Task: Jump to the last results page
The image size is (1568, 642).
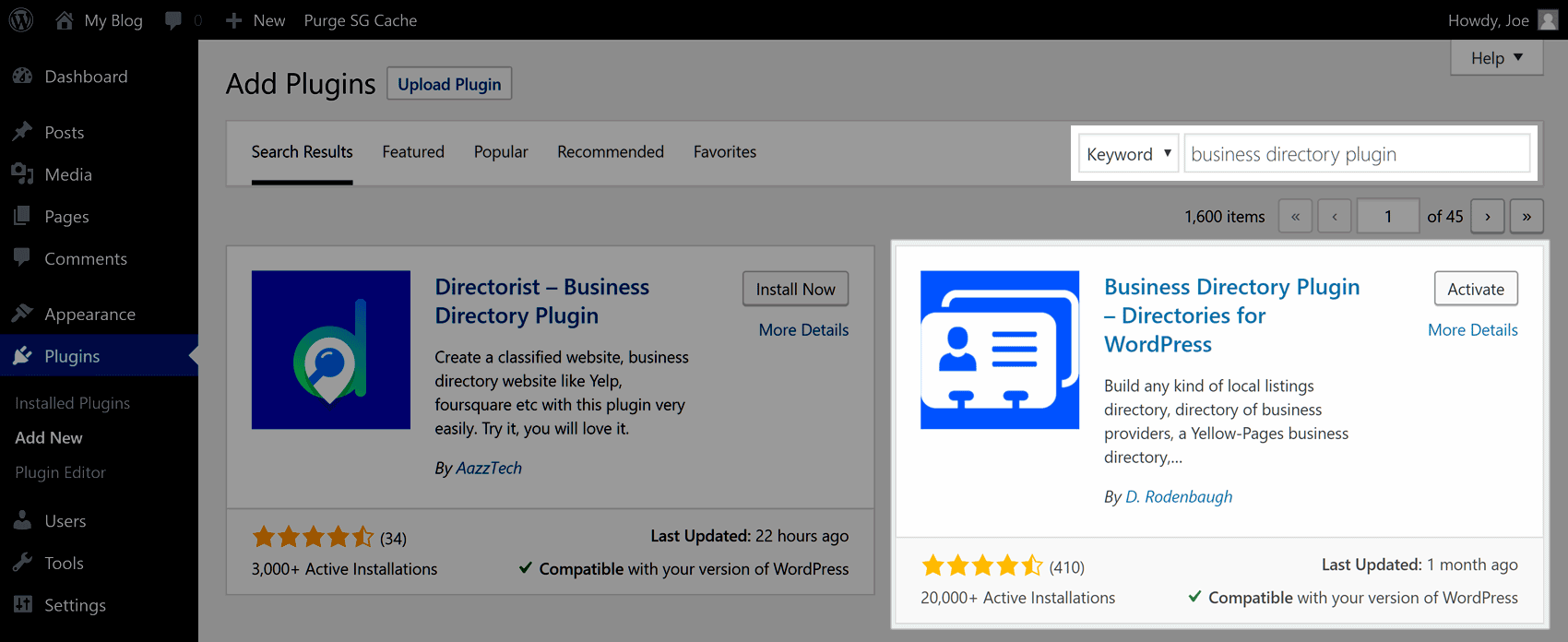Action: click(x=1526, y=217)
